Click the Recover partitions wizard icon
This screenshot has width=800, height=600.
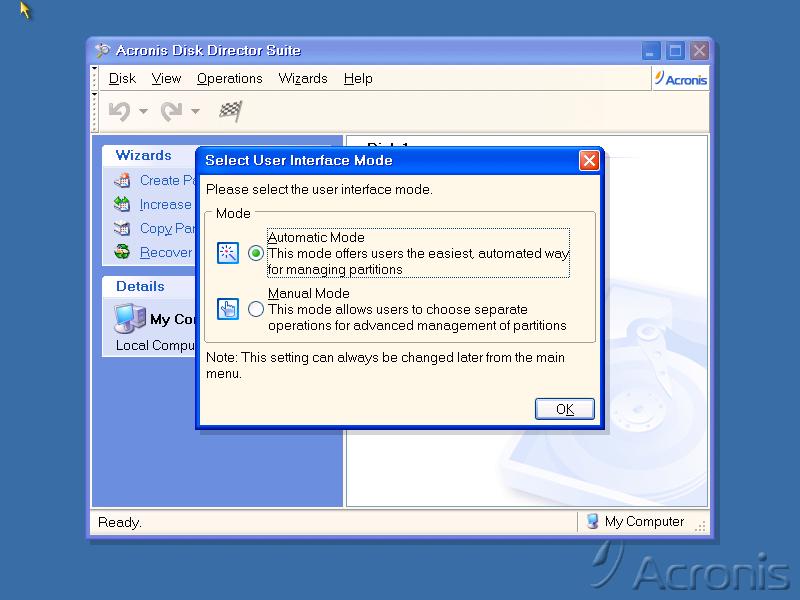(122, 252)
